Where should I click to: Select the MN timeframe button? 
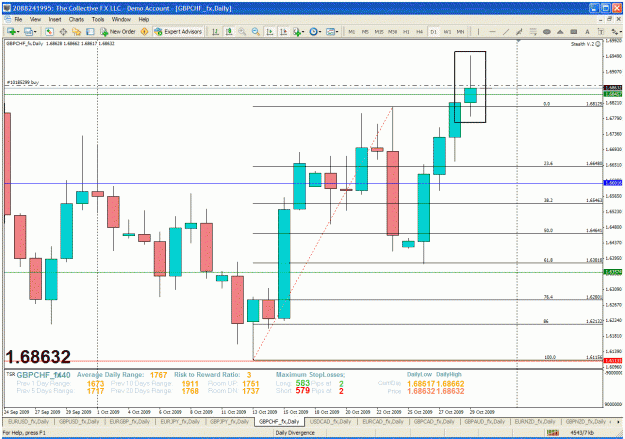pos(460,31)
